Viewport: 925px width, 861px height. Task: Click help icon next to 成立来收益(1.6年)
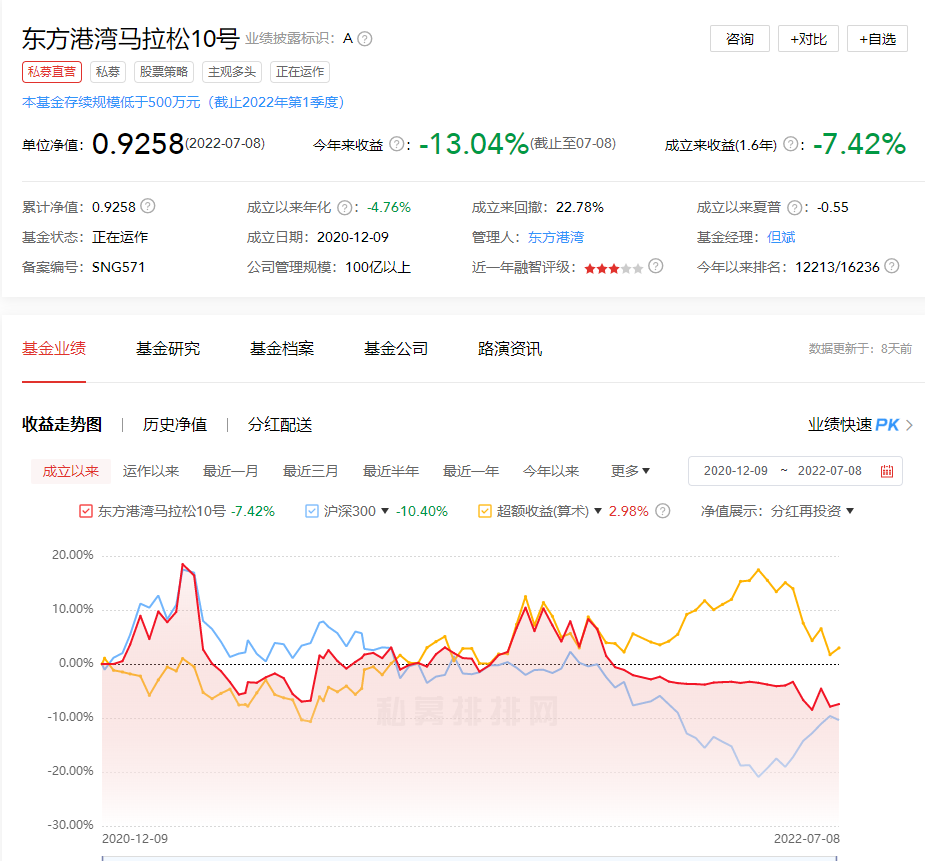click(790, 144)
